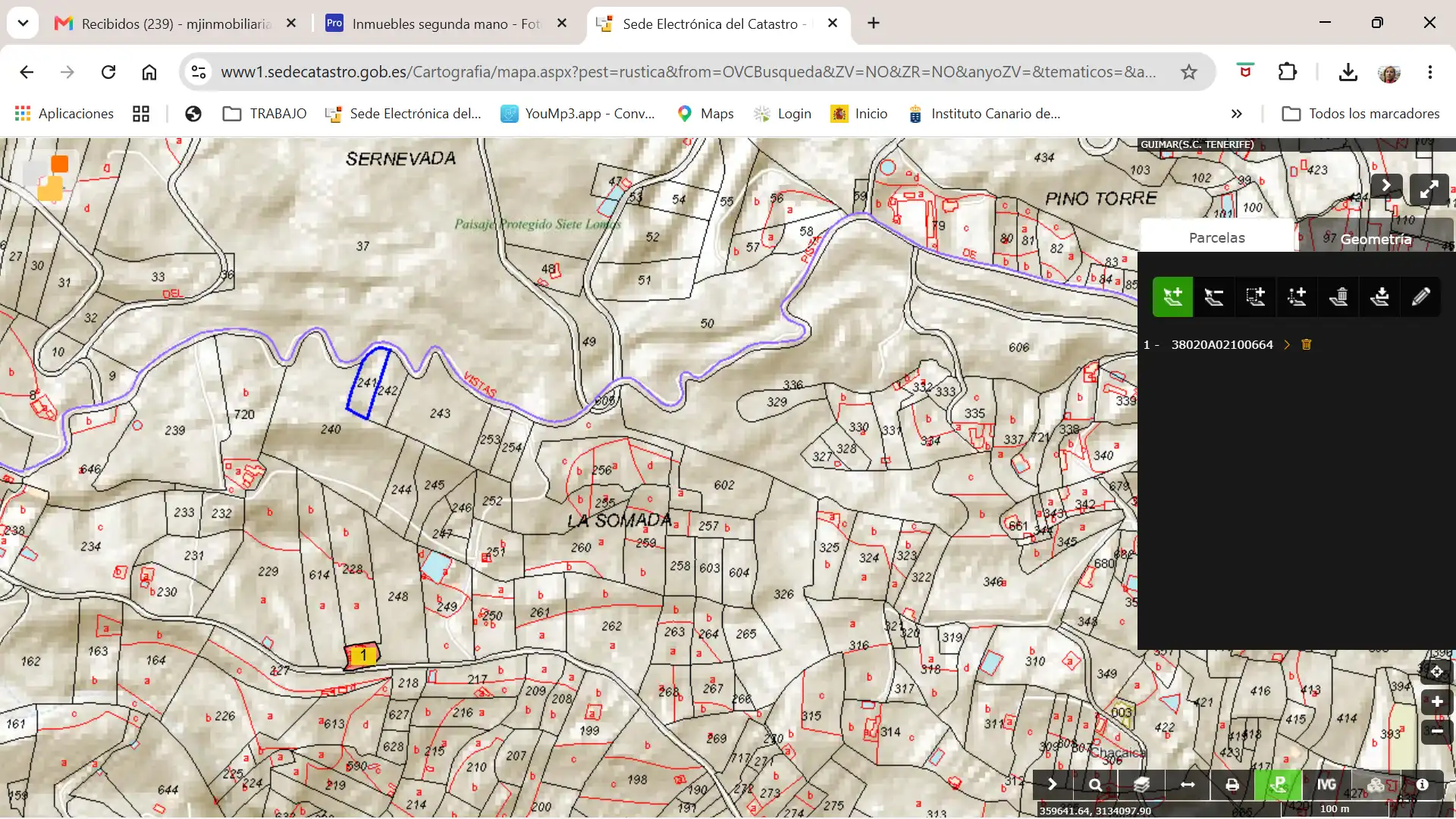Click the pencil edit tool
Image resolution: width=1456 pixels, height=819 pixels.
point(1421,297)
